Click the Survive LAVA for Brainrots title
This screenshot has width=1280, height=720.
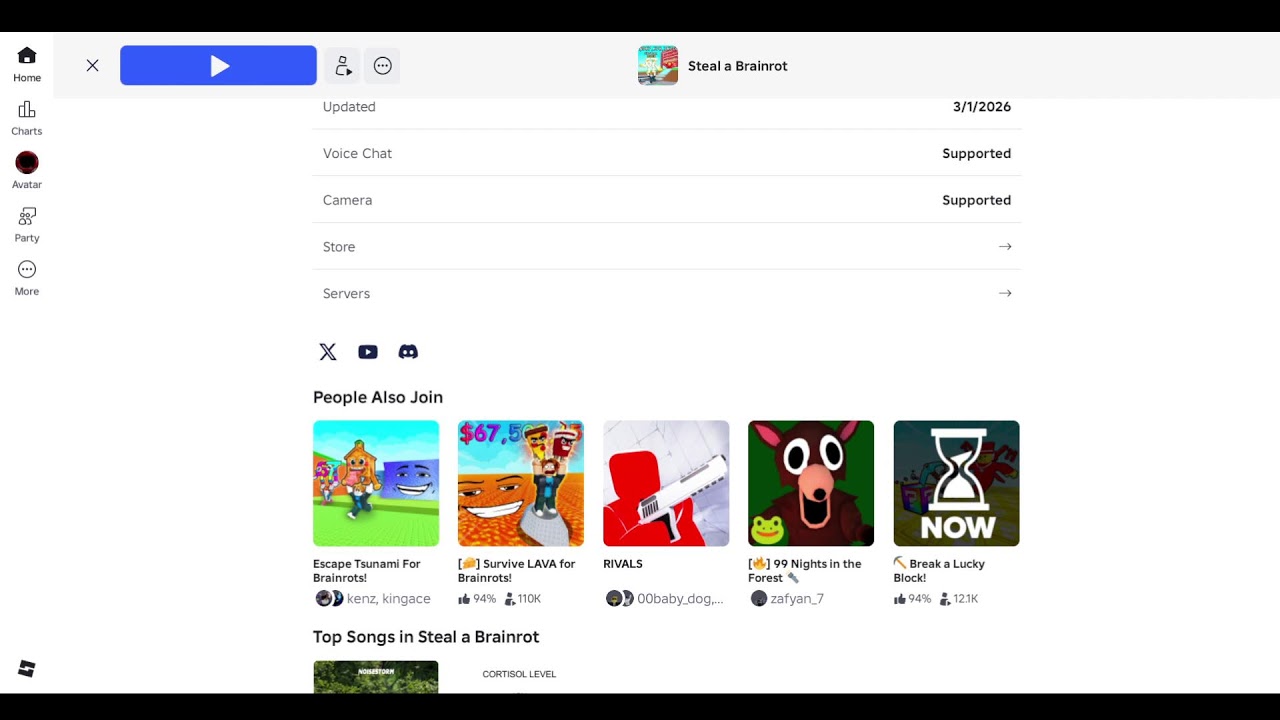517,571
